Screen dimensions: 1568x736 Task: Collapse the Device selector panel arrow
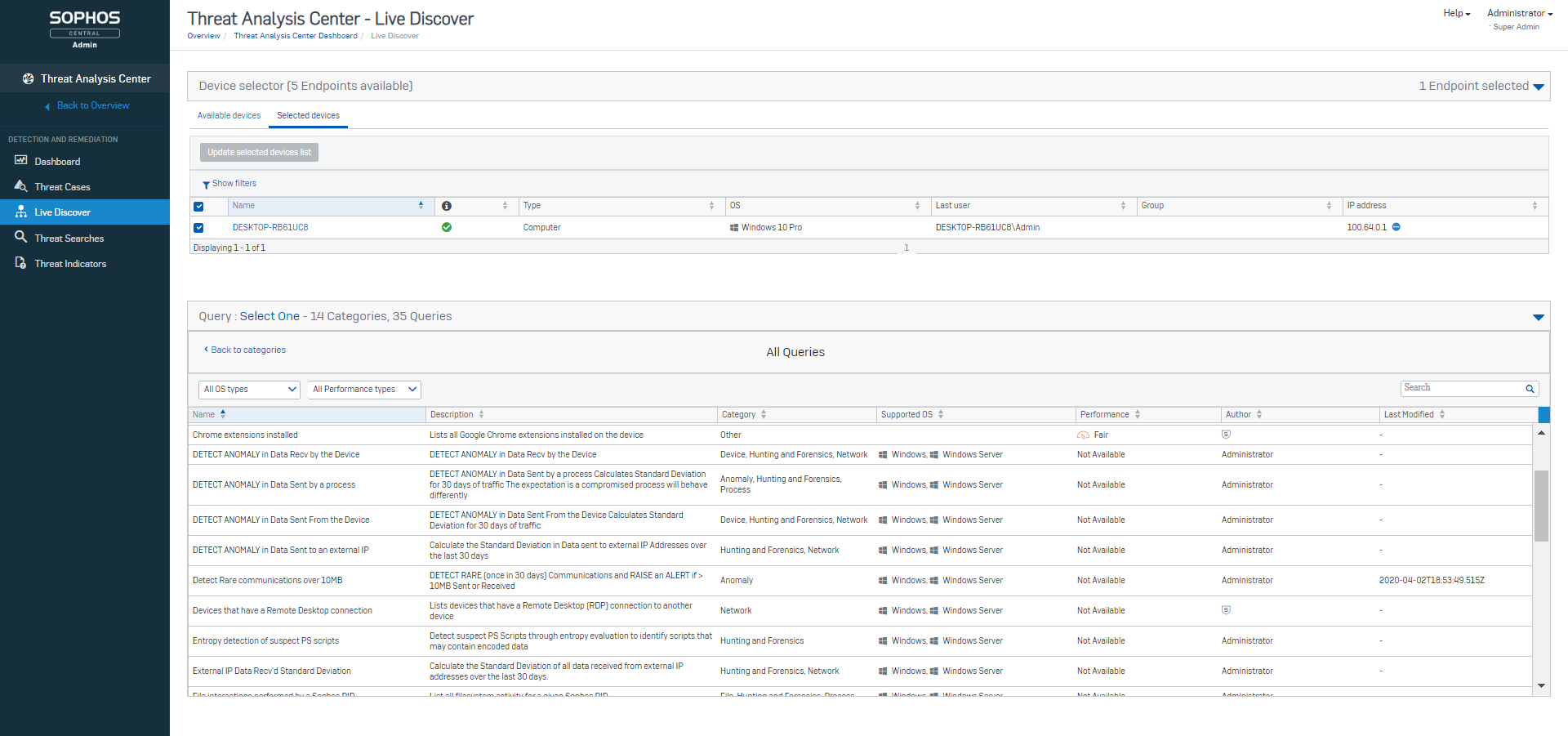click(x=1539, y=87)
